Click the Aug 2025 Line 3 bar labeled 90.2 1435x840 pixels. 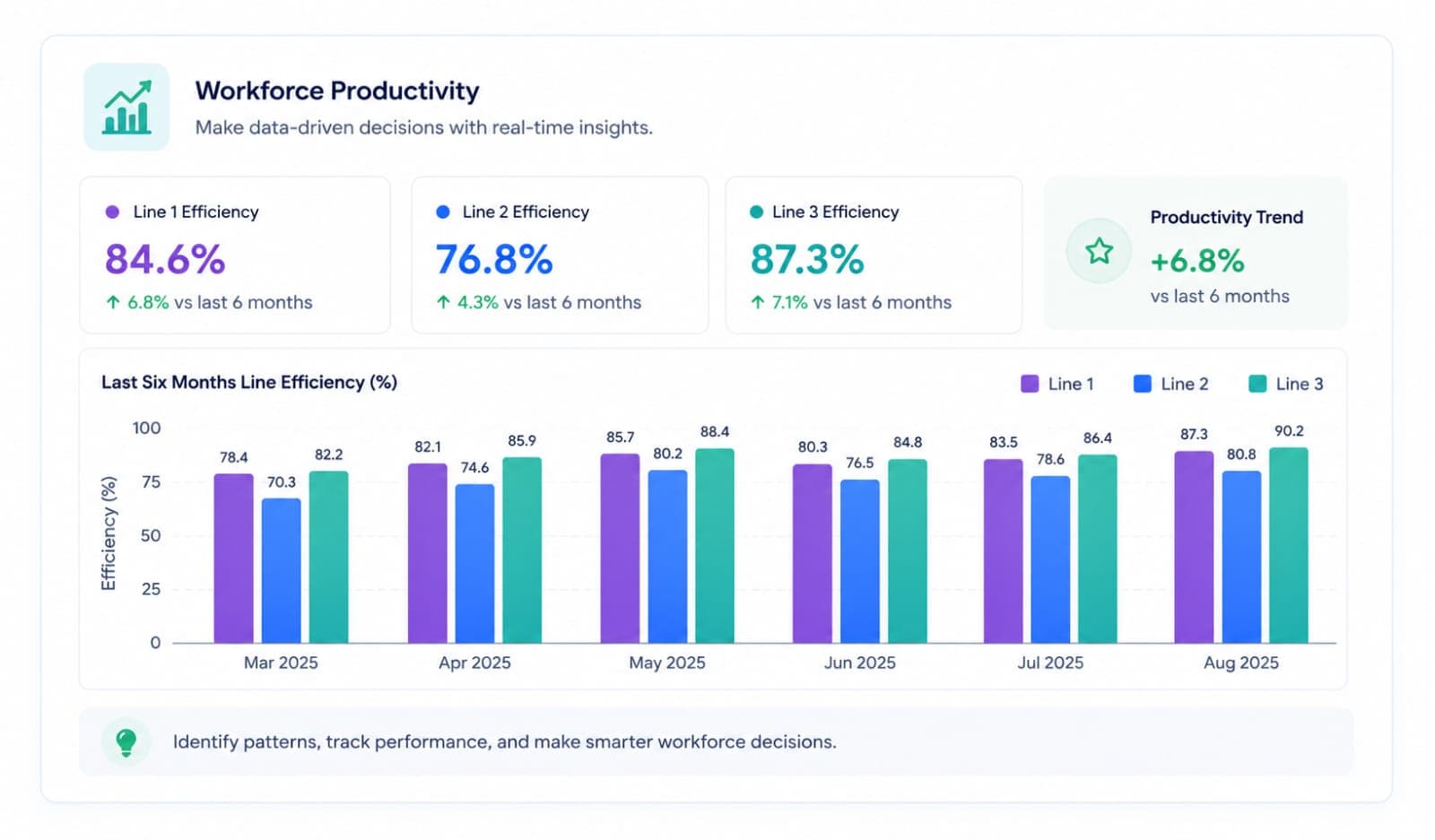1289,545
